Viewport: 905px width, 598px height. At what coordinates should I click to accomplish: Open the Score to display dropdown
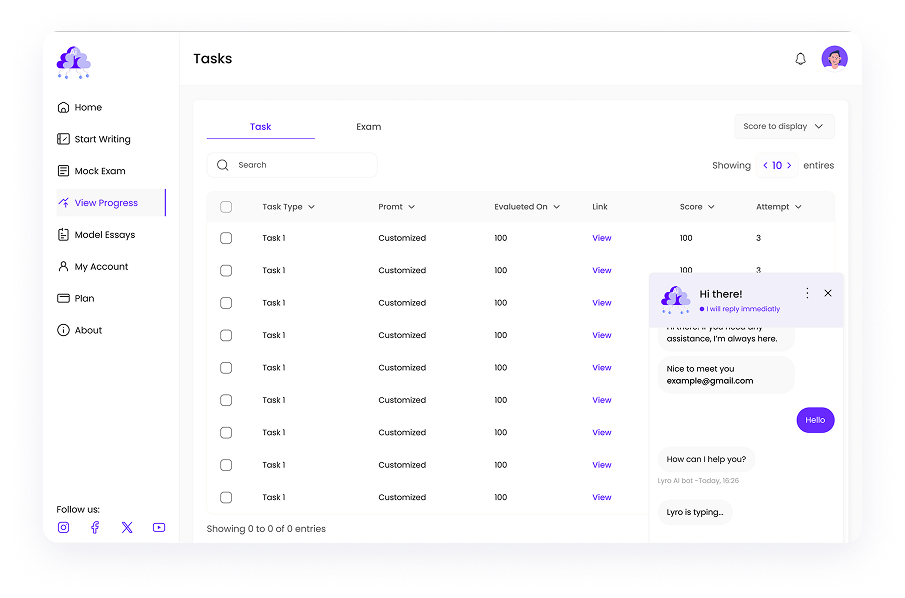pyautogui.click(x=784, y=126)
